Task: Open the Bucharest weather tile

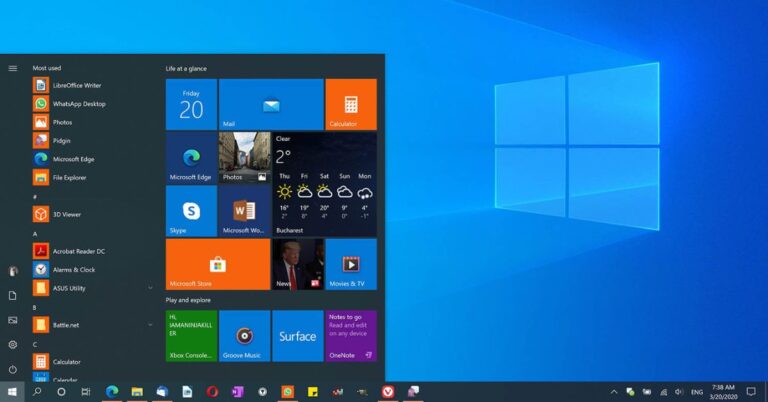Action: tap(325, 184)
